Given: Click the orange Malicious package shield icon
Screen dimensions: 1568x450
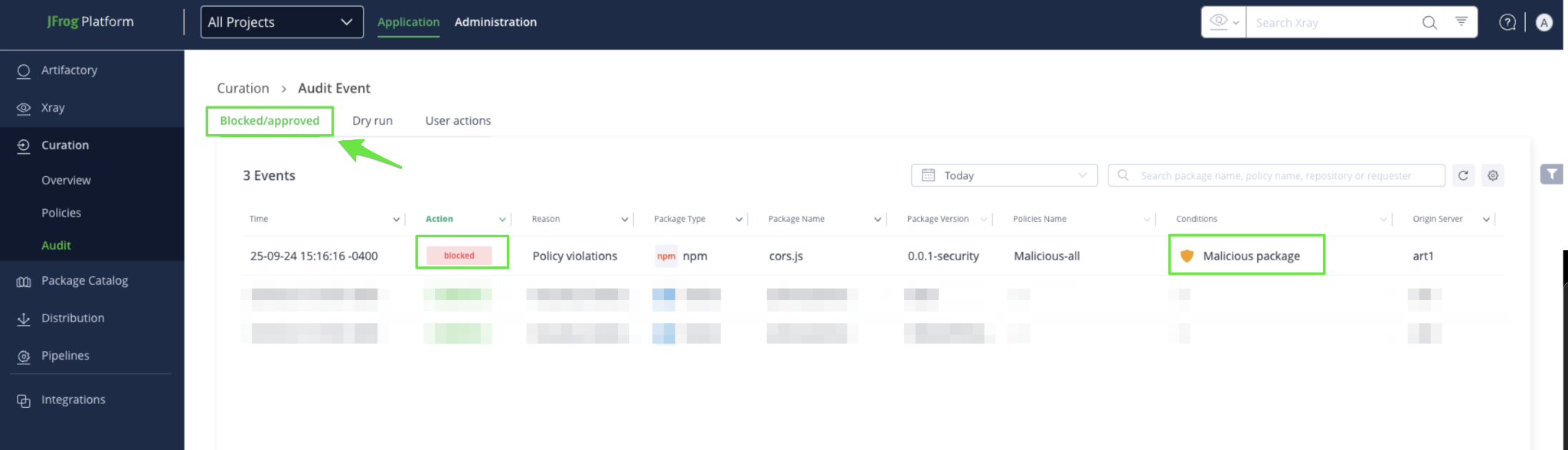Looking at the screenshot, I should 1187,256.
